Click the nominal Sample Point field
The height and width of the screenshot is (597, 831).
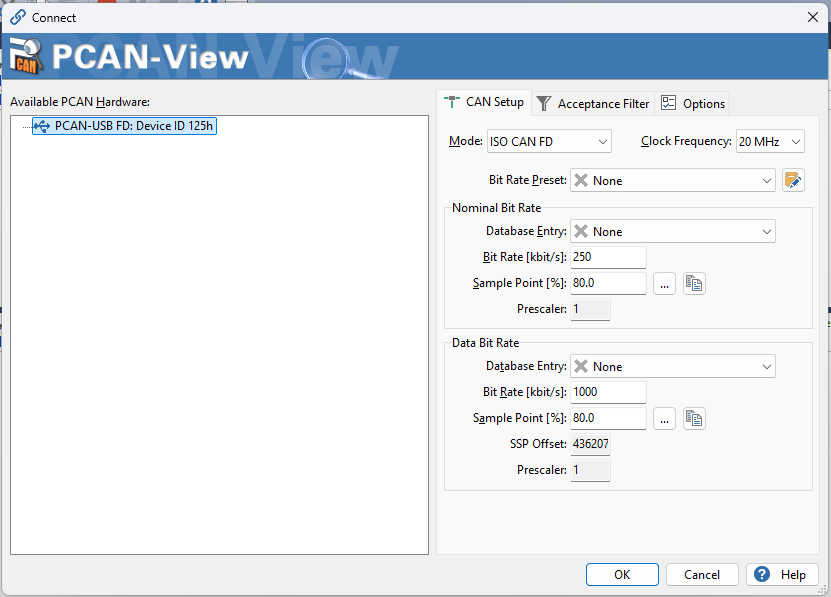tap(608, 283)
